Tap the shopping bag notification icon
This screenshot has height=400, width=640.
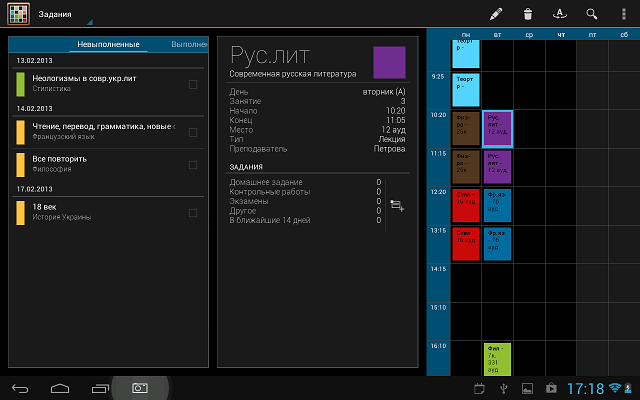pyautogui.click(x=551, y=388)
